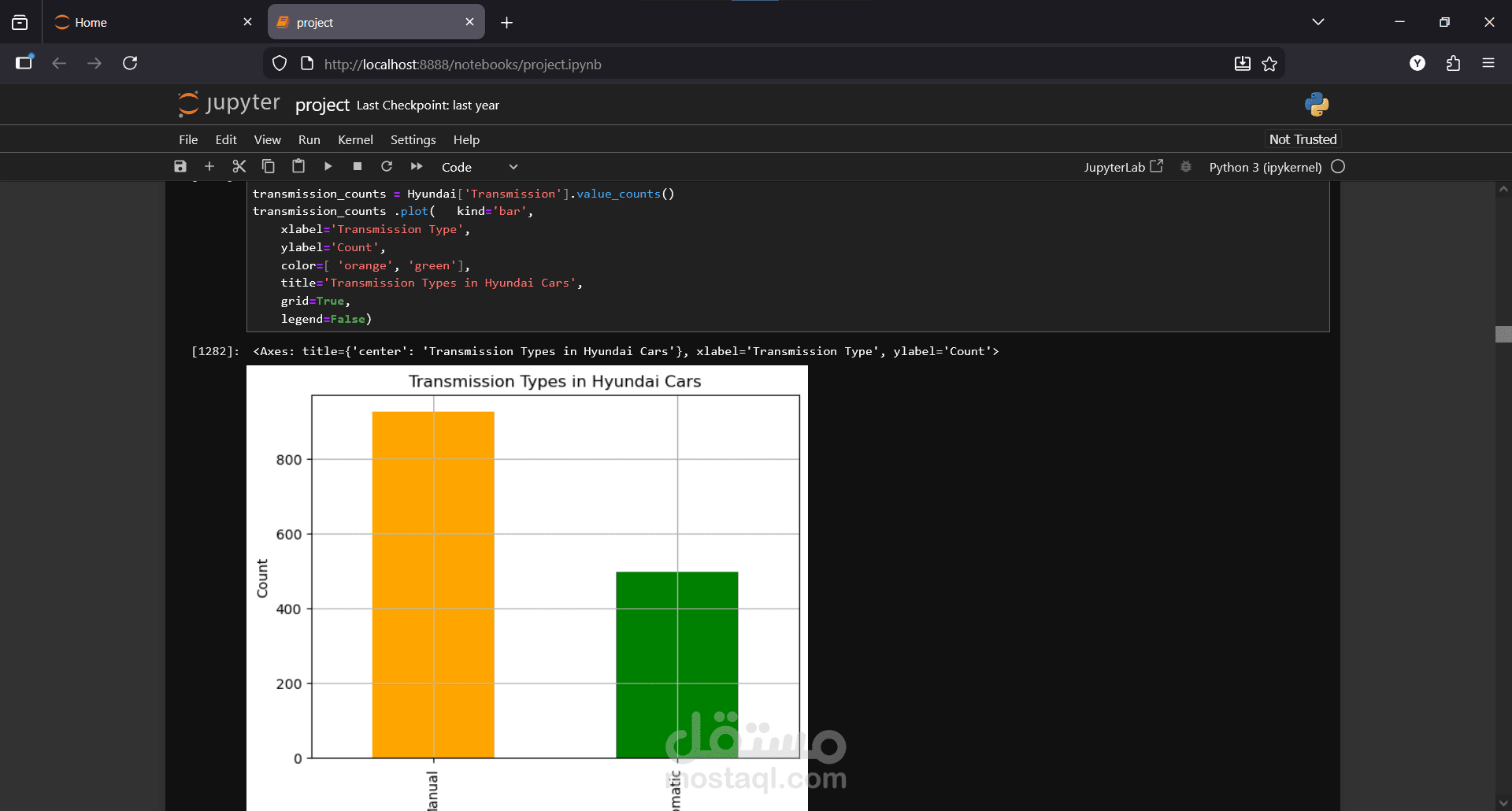
Task: Click the Not Trusted notebook button
Action: pyautogui.click(x=1303, y=139)
